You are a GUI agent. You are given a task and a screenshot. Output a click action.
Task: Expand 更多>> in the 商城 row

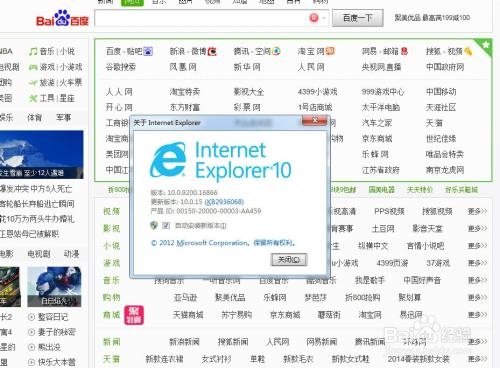477,315
